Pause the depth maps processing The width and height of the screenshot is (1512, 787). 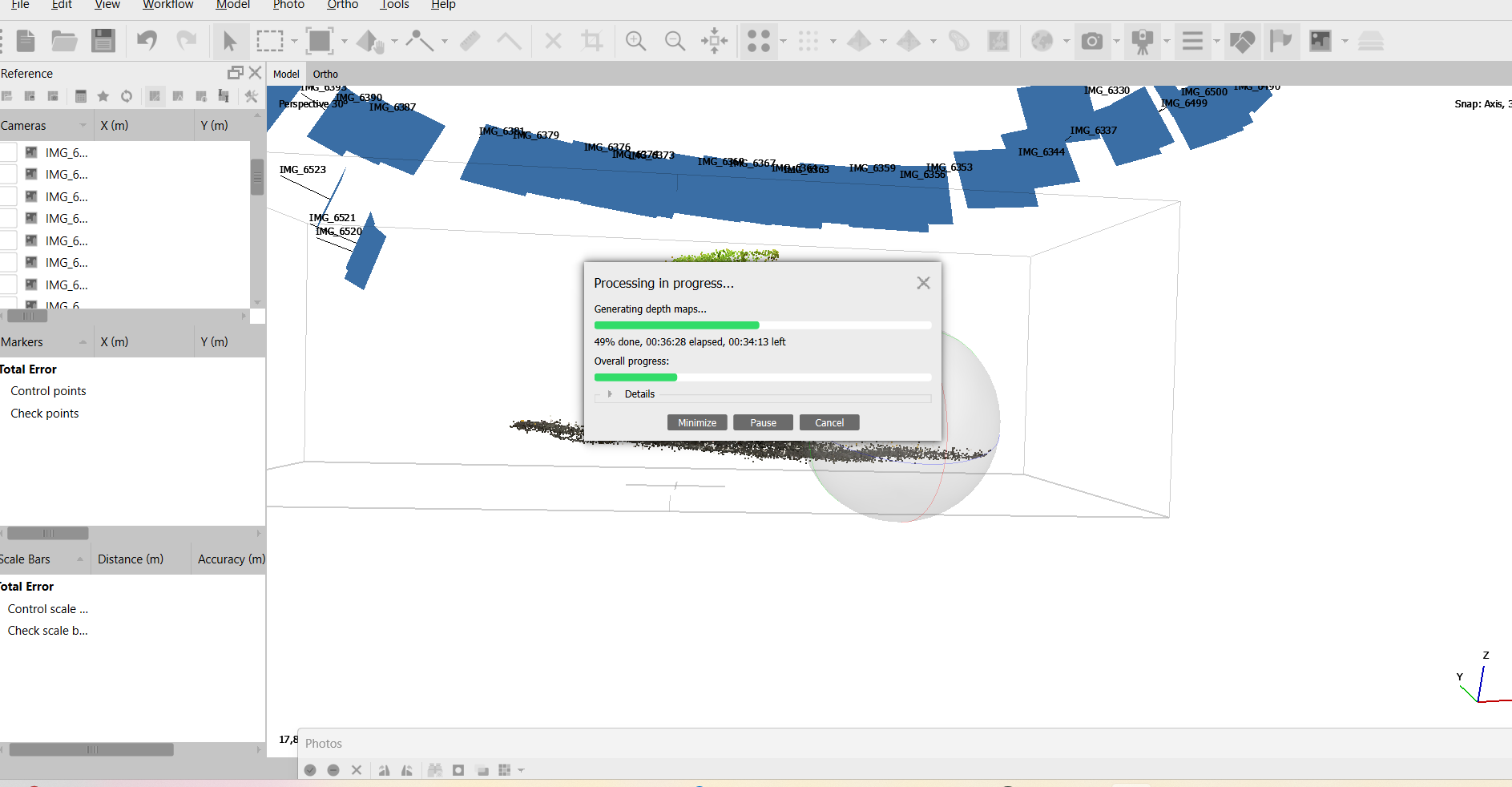click(x=763, y=422)
